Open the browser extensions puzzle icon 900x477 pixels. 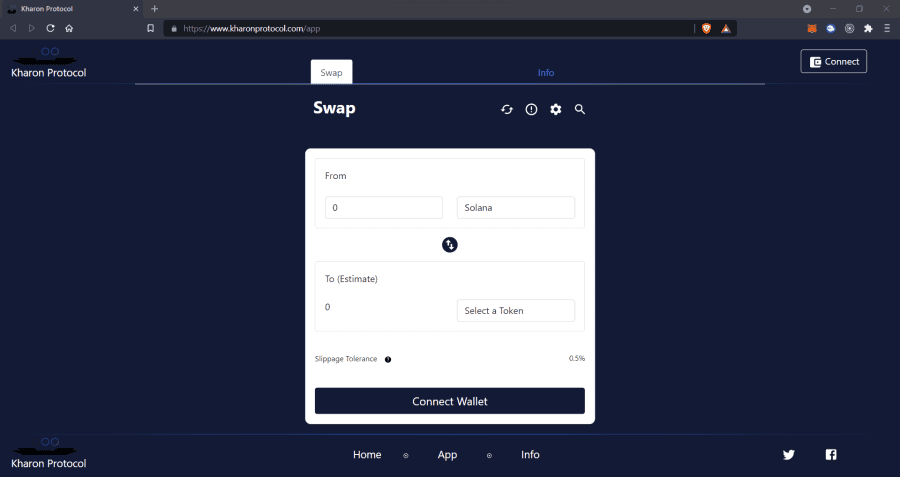coord(868,28)
